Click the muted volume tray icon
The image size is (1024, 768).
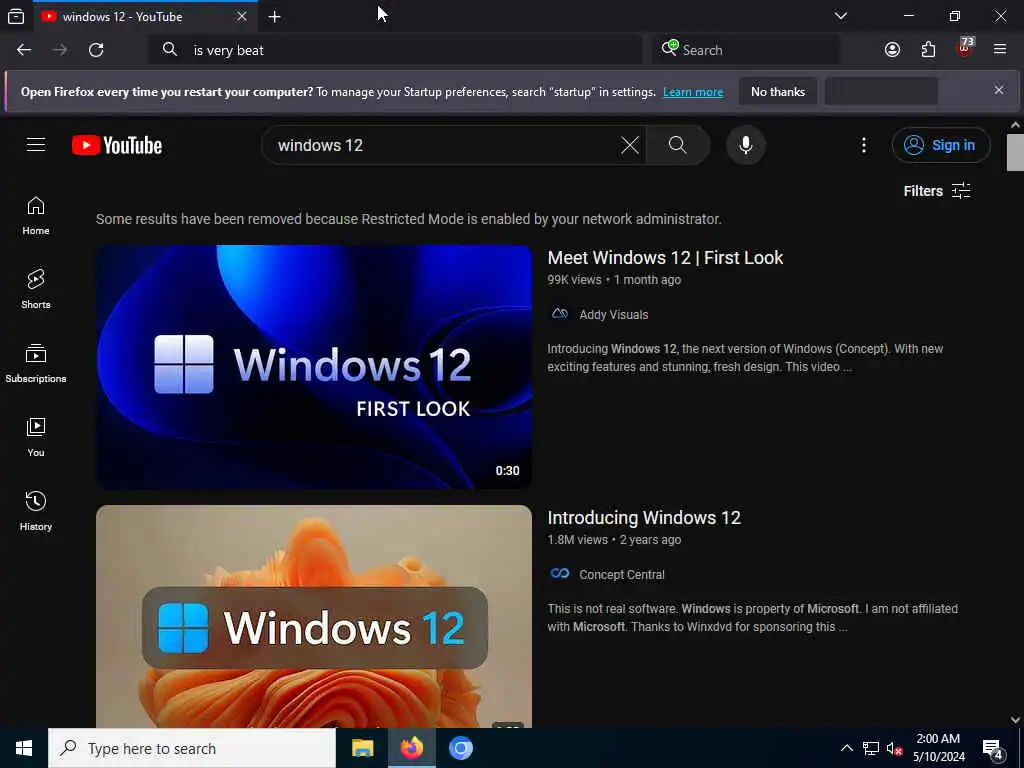(x=894, y=748)
